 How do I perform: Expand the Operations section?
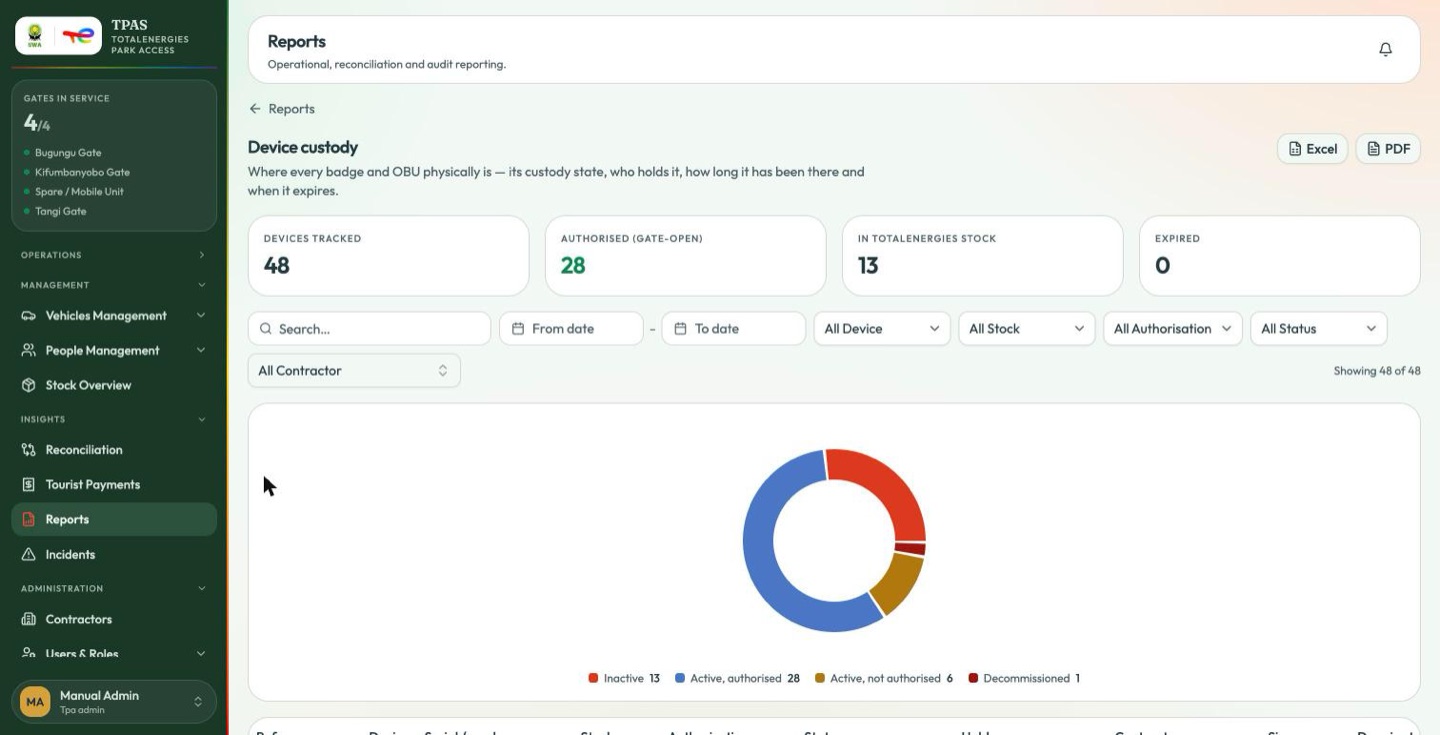click(x=114, y=255)
